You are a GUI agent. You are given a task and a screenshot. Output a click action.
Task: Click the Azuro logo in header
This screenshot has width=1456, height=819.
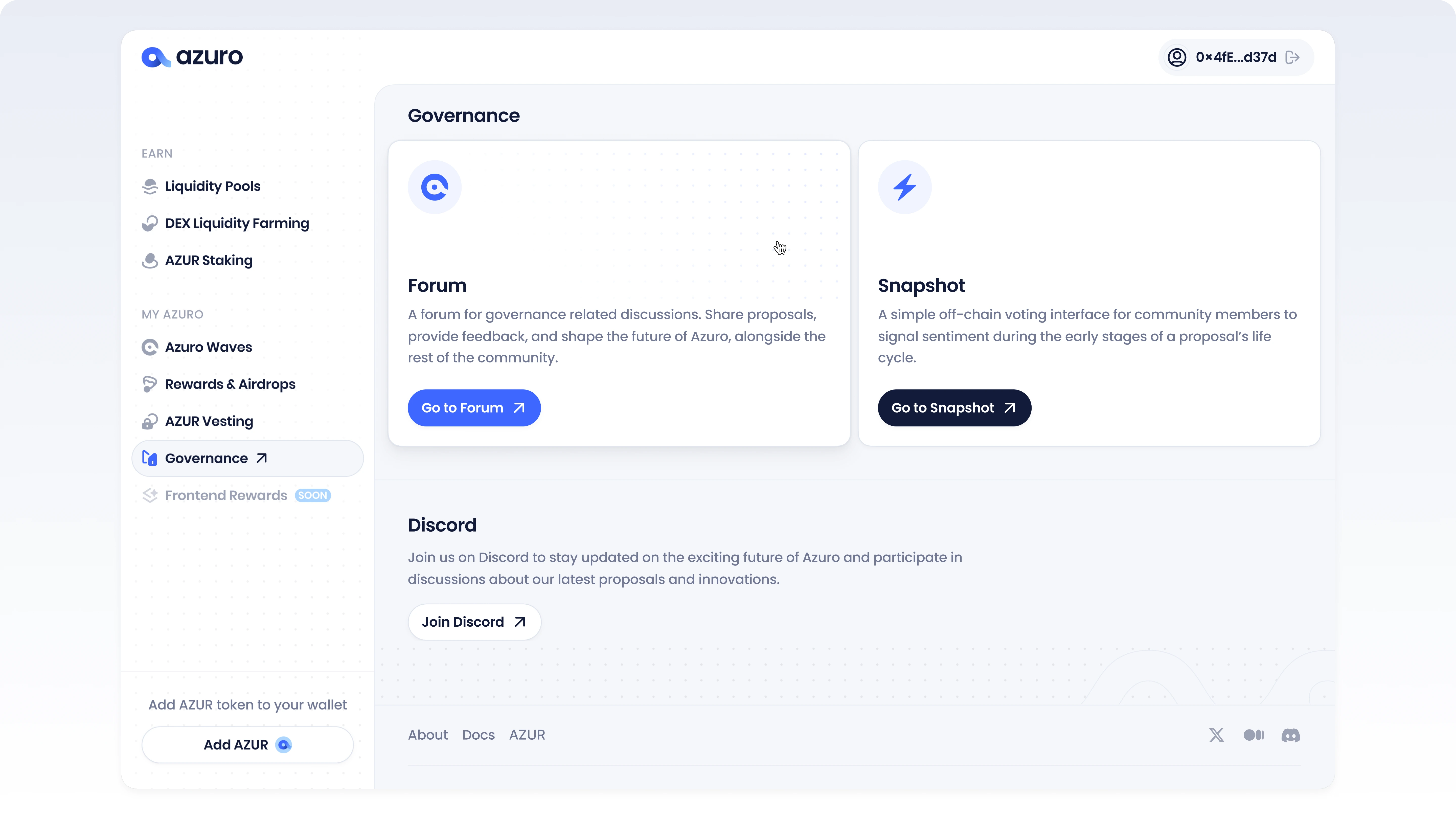(x=192, y=57)
